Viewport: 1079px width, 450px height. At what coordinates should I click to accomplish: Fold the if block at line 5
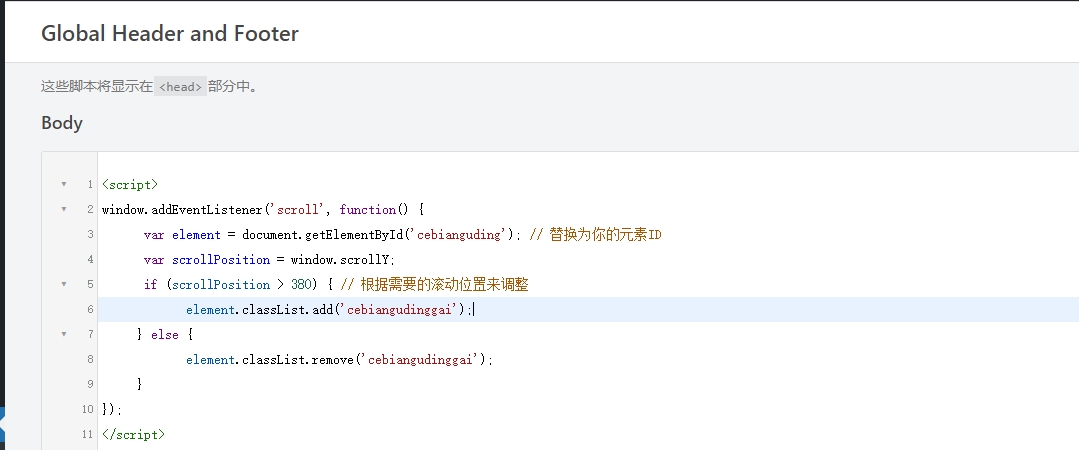click(64, 285)
